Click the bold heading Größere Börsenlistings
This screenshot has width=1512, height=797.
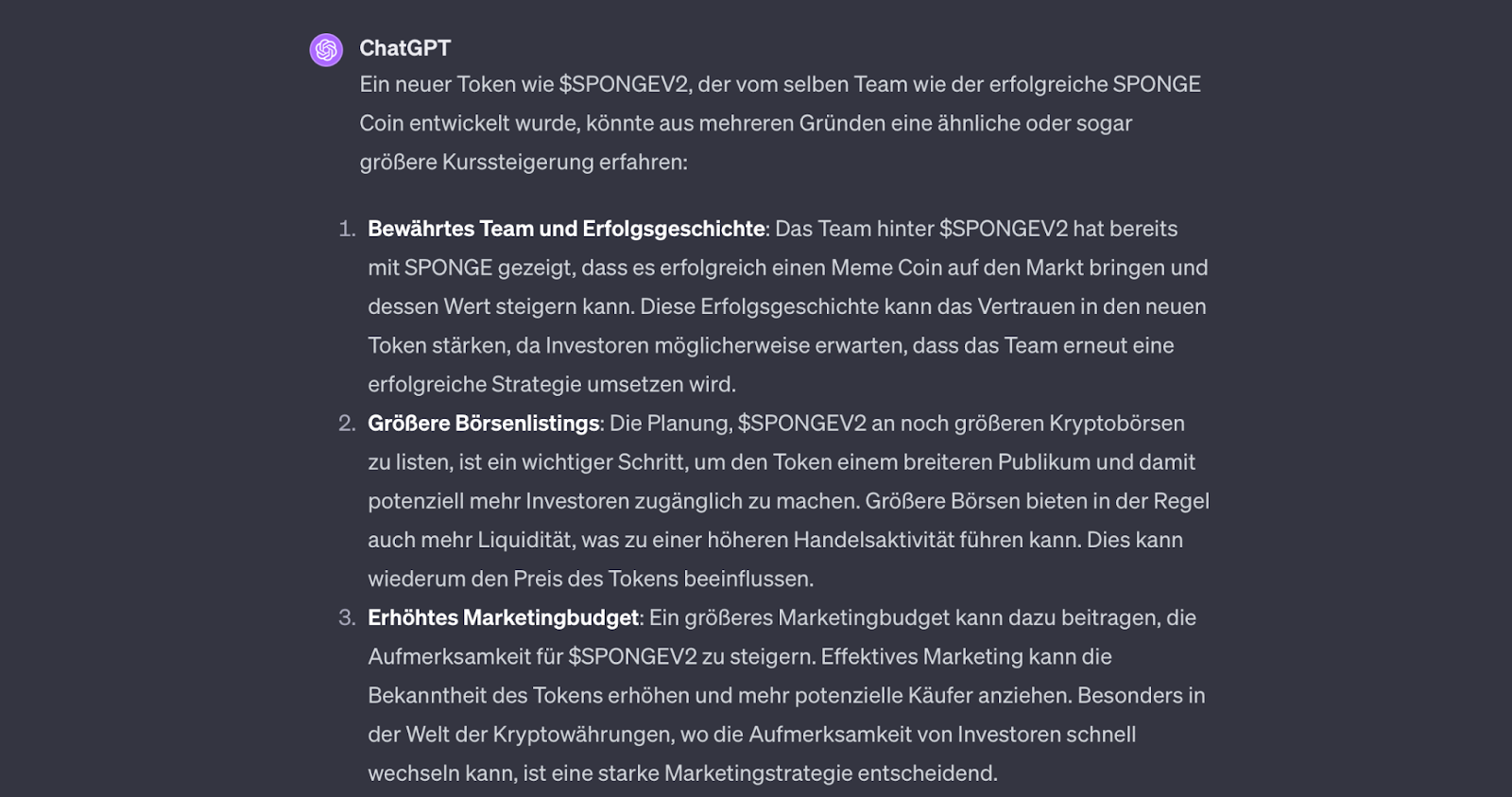click(x=484, y=424)
